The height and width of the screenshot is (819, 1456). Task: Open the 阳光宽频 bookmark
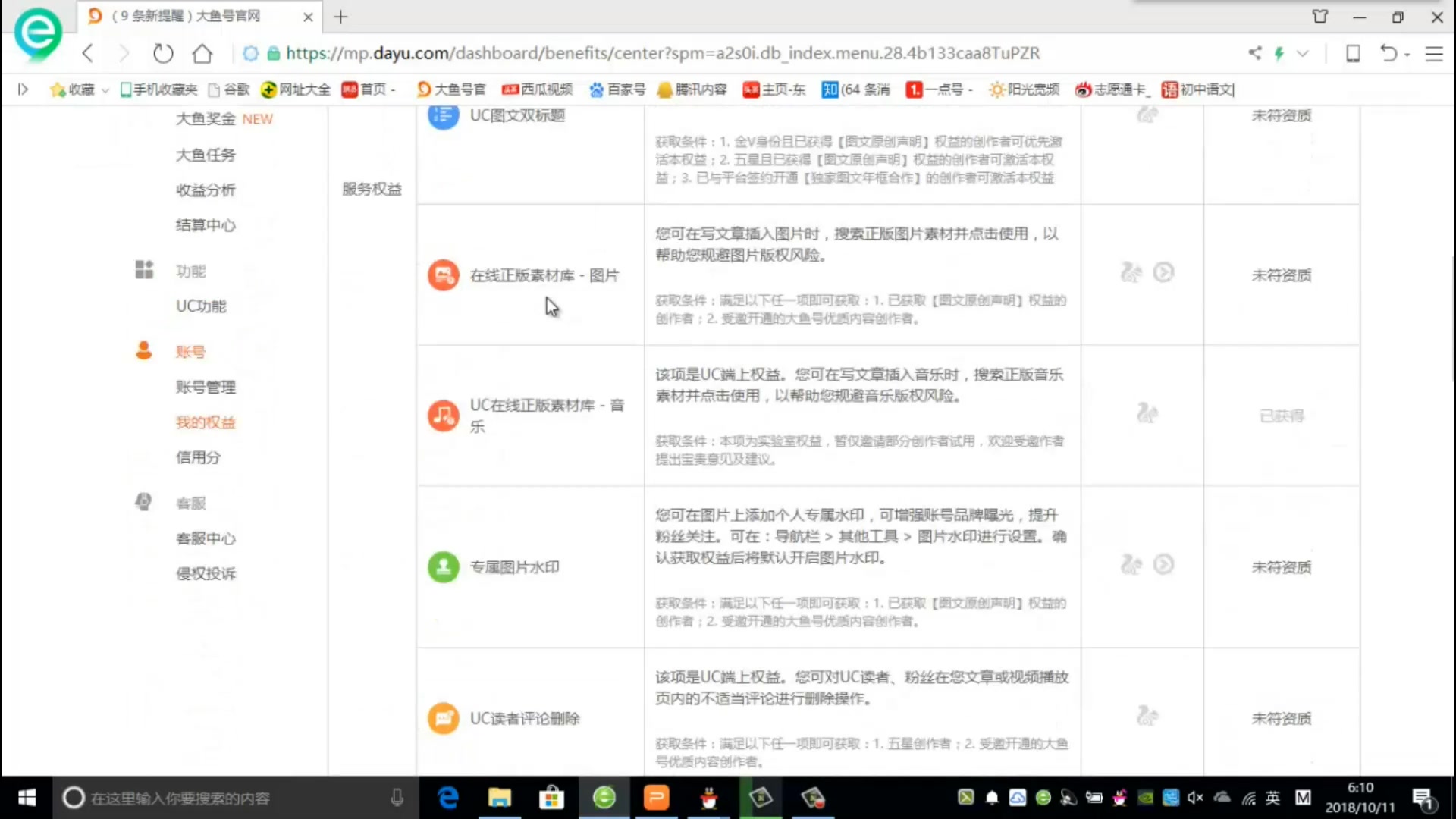pos(1025,89)
